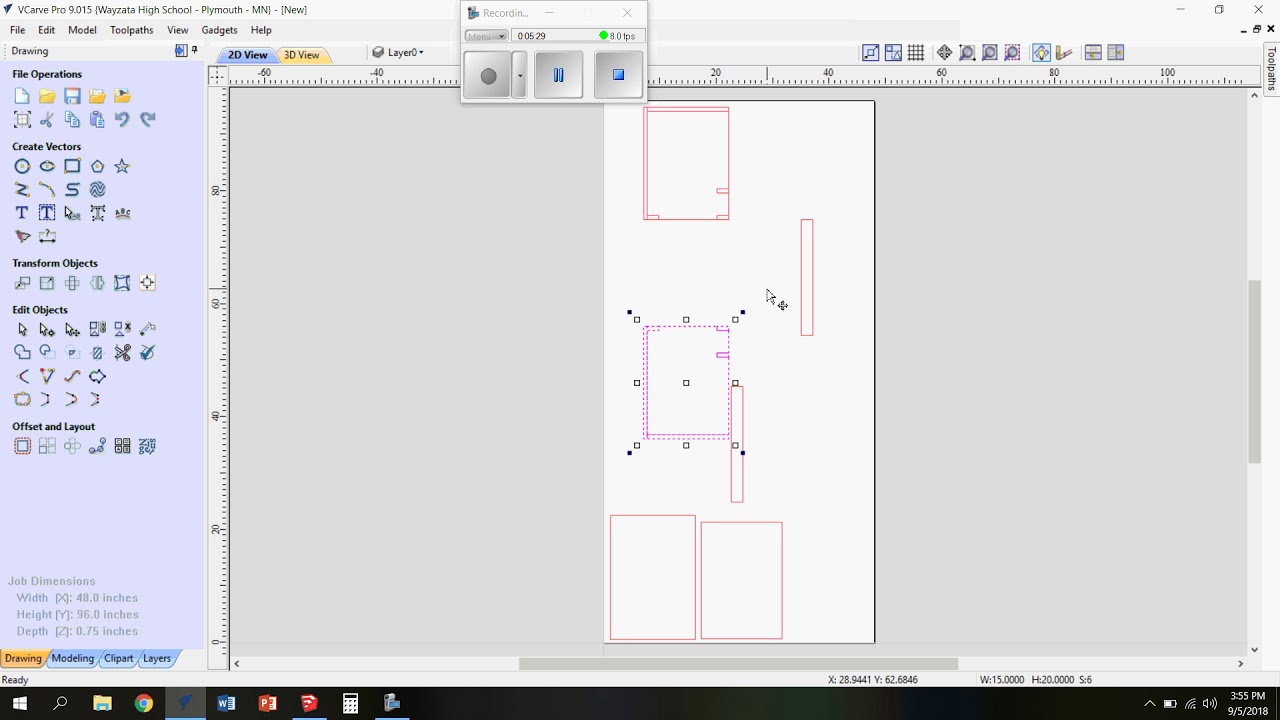The image size is (1280, 720).
Task: Open the Vector Texture tool
Action: pos(97,189)
